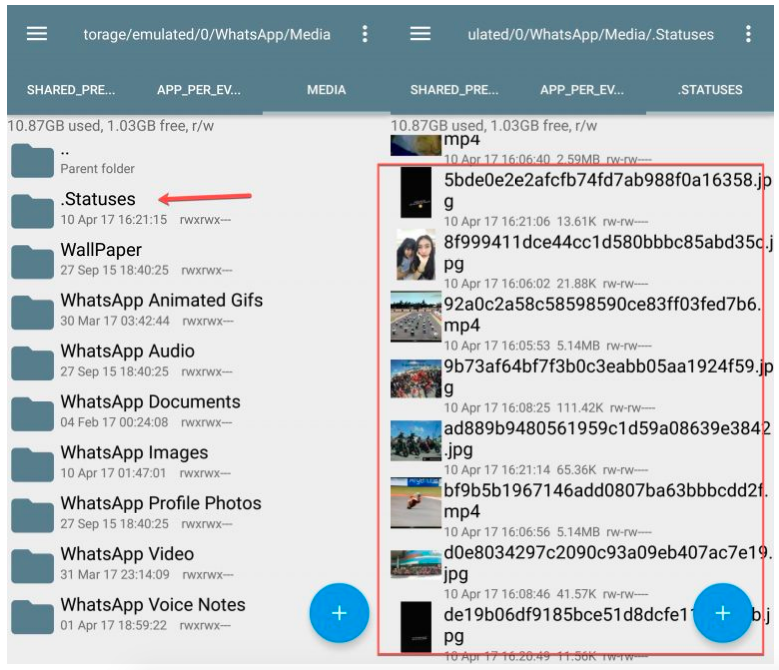Select the .Statuses folder name
779x670 pixels.
click(98, 199)
